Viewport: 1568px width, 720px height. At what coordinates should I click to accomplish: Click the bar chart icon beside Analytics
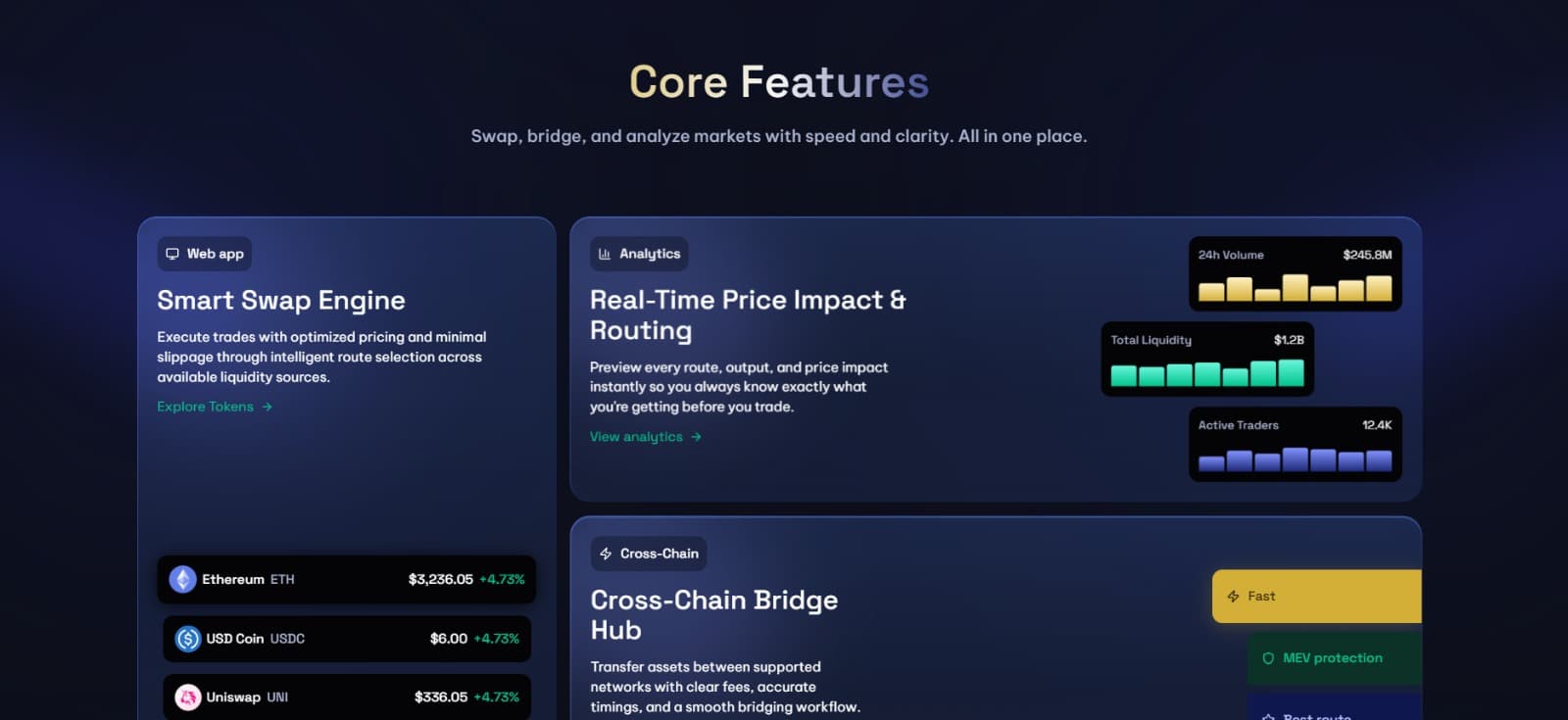pyautogui.click(x=605, y=254)
